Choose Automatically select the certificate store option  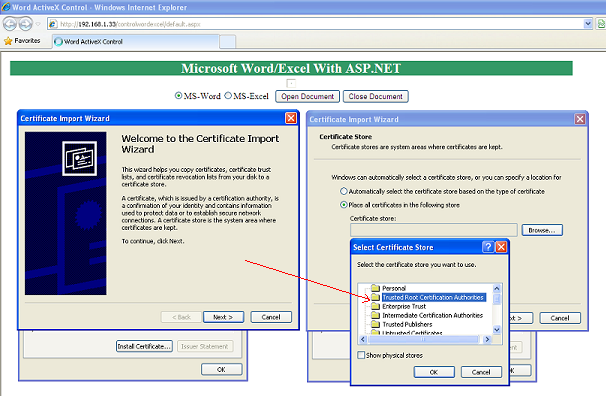[x=344, y=191]
